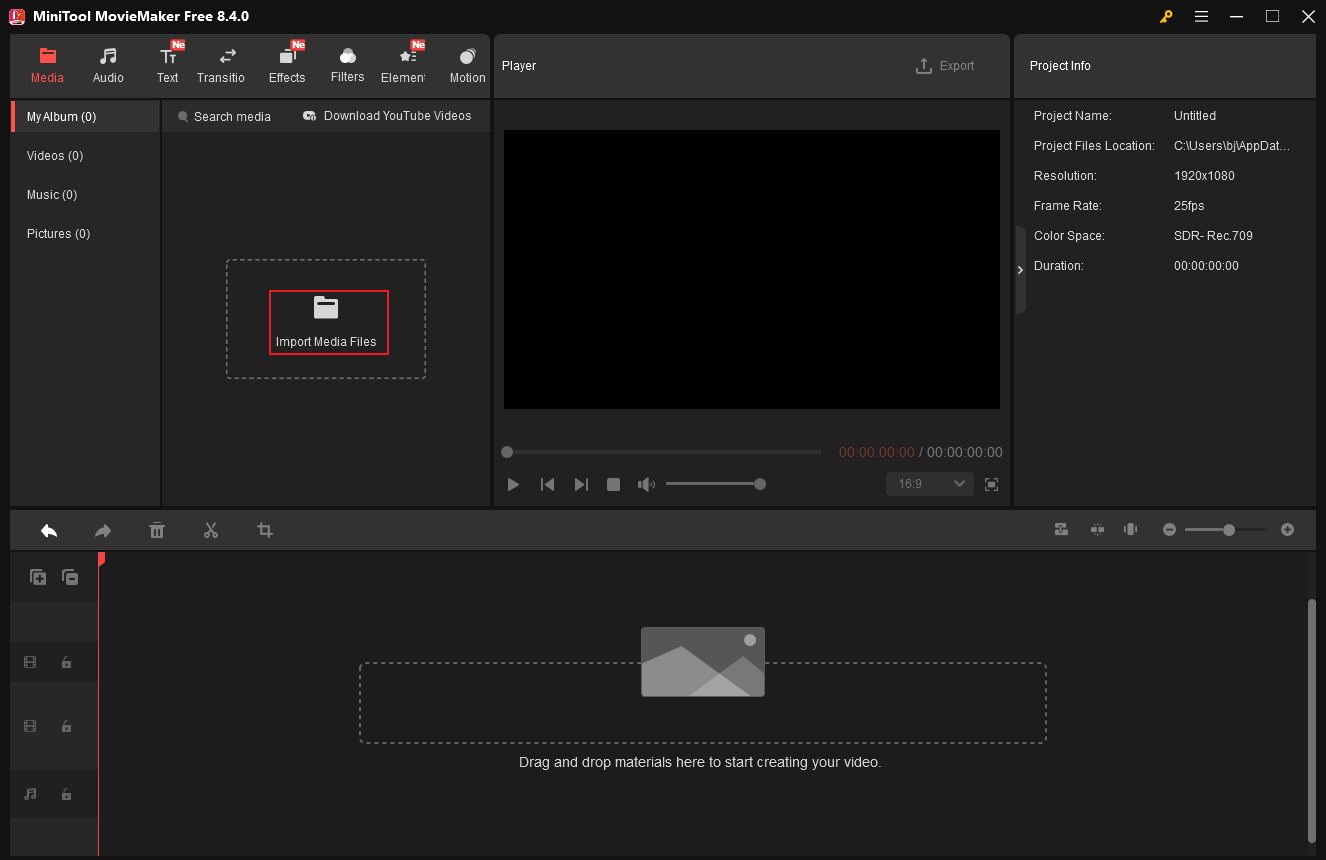Enter full screen with the player expand icon
Image resolution: width=1326 pixels, height=860 pixels.
[991, 484]
